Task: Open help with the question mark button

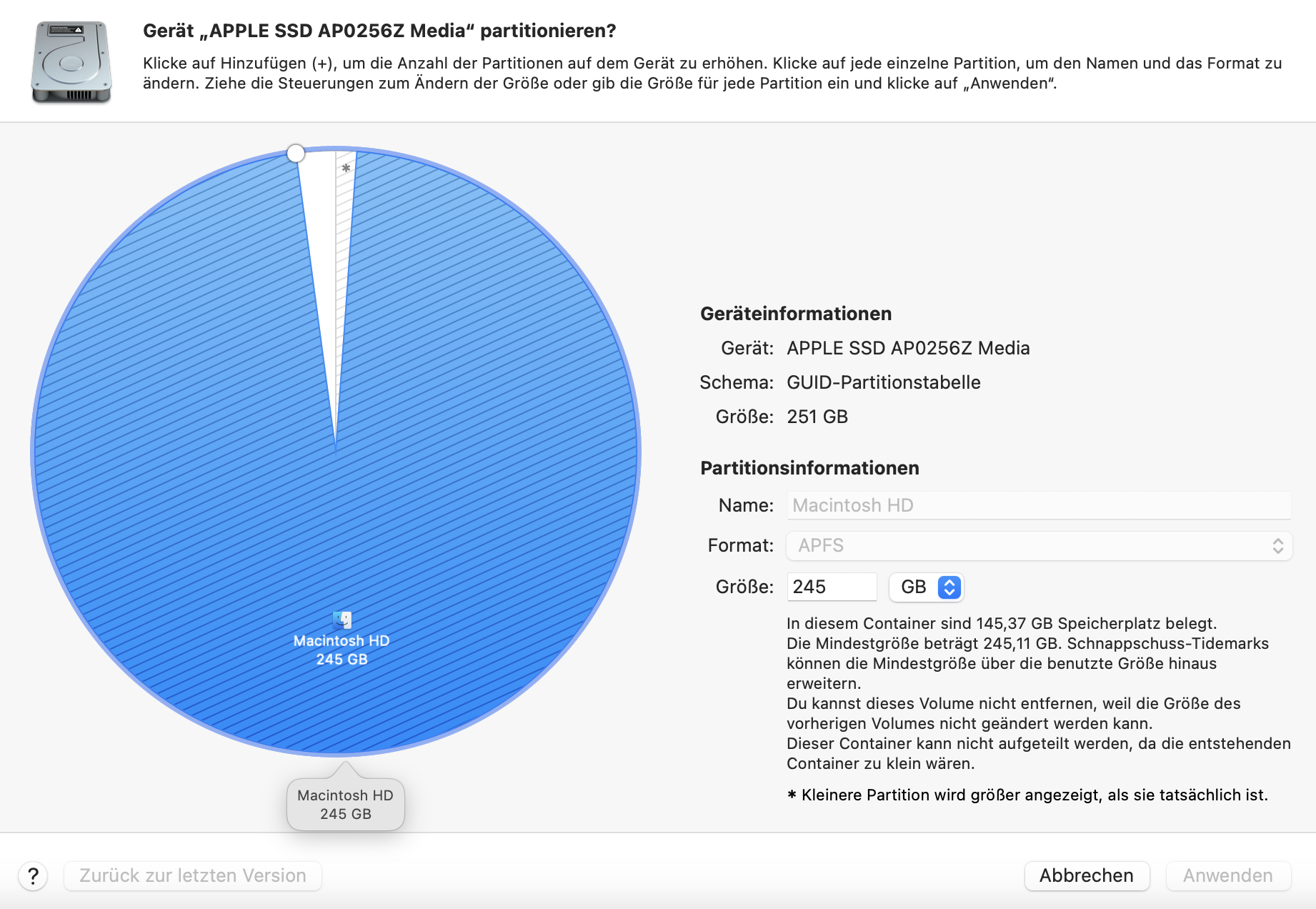Action: coord(33,875)
